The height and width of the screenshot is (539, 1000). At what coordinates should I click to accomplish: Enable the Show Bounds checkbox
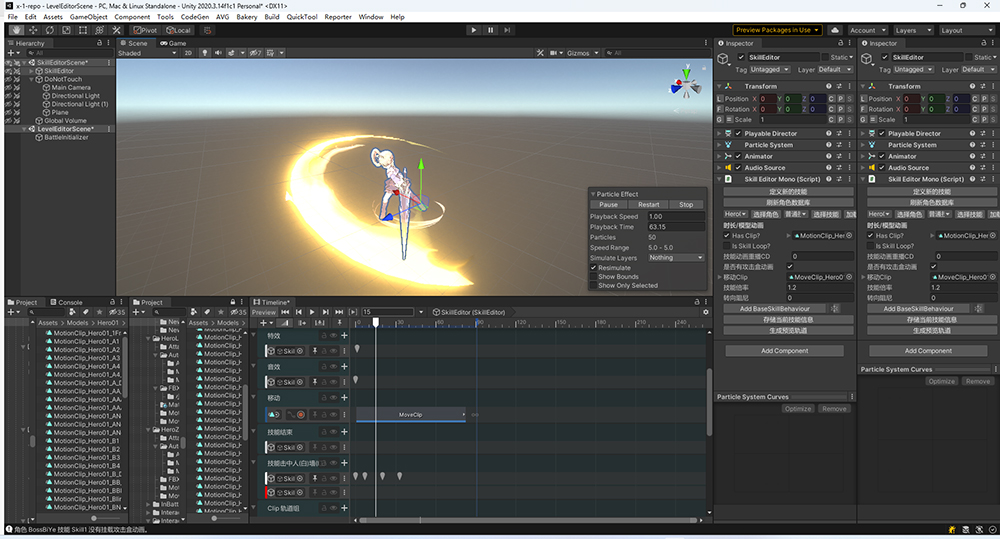tap(593, 277)
